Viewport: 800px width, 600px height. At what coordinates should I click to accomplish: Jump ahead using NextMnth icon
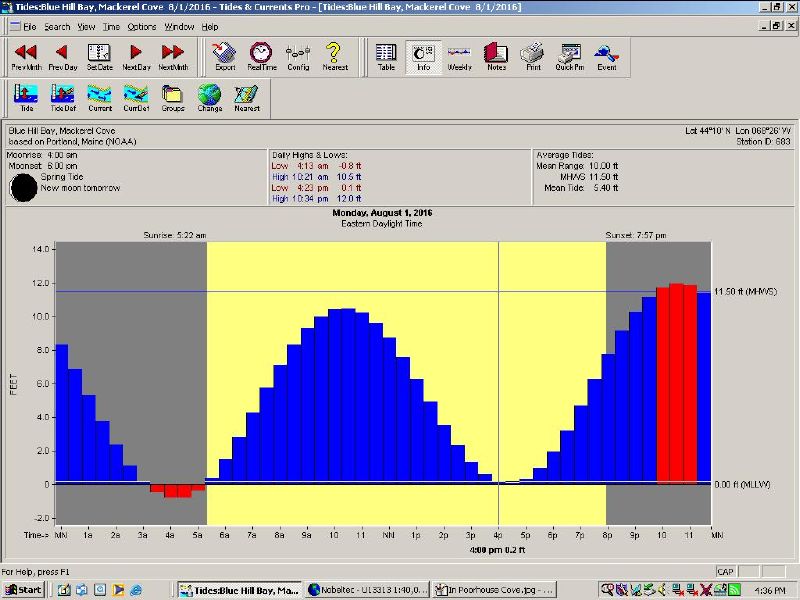(173, 56)
